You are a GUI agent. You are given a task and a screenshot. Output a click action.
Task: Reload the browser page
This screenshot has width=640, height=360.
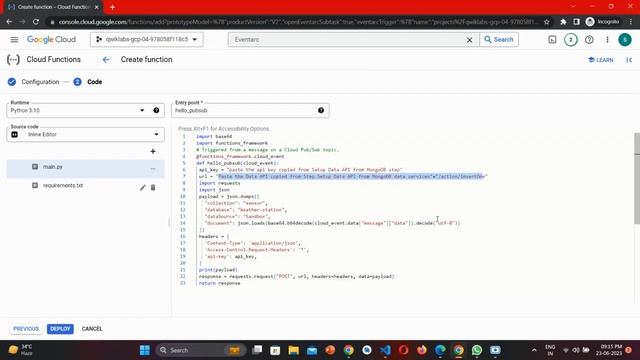(36, 22)
